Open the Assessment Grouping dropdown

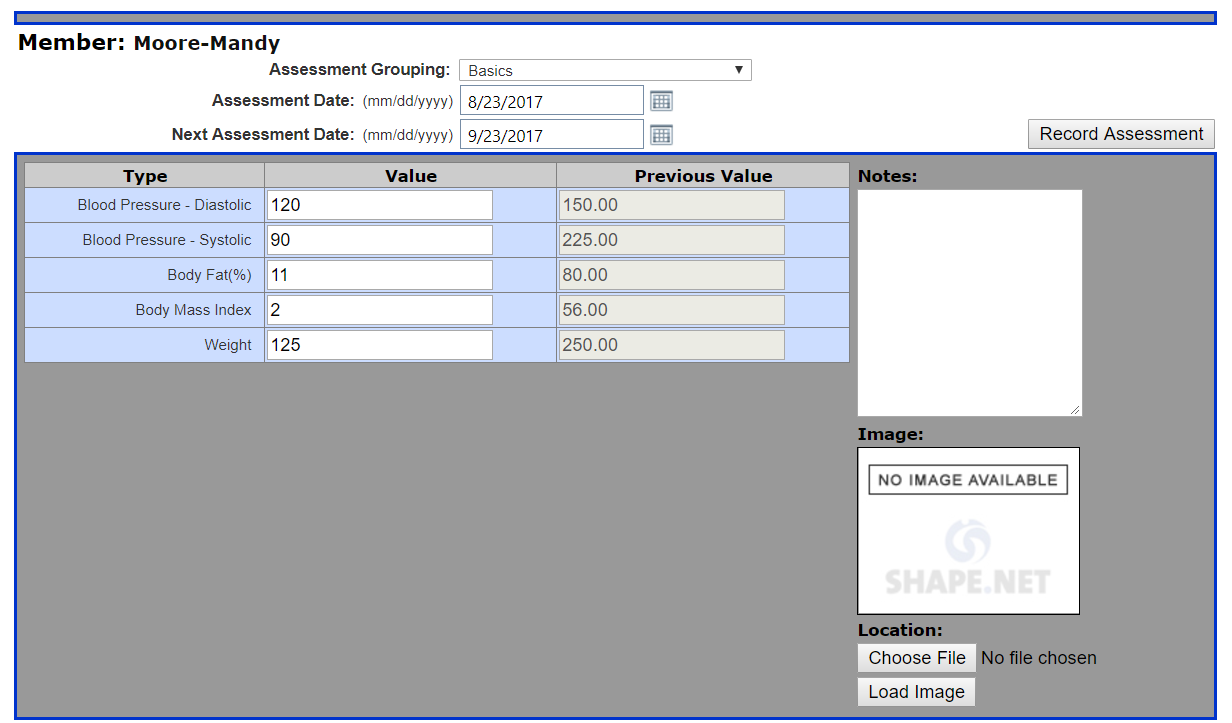[x=604, y=69]
